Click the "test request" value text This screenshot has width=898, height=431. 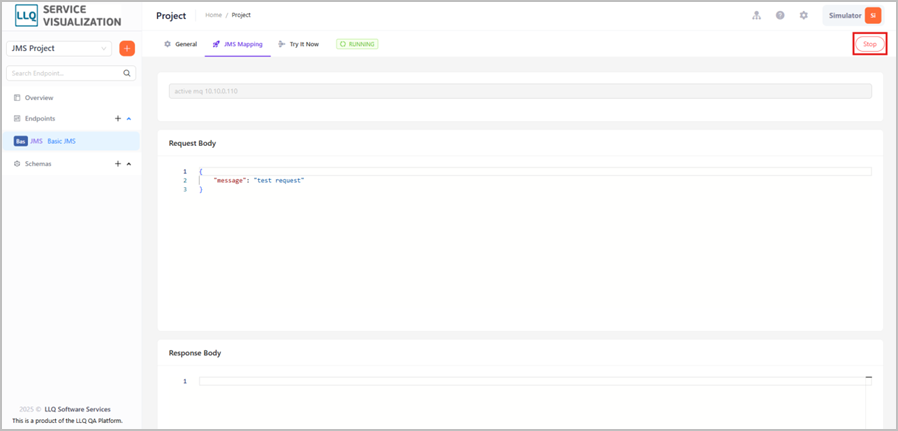[x=279, y=180]
